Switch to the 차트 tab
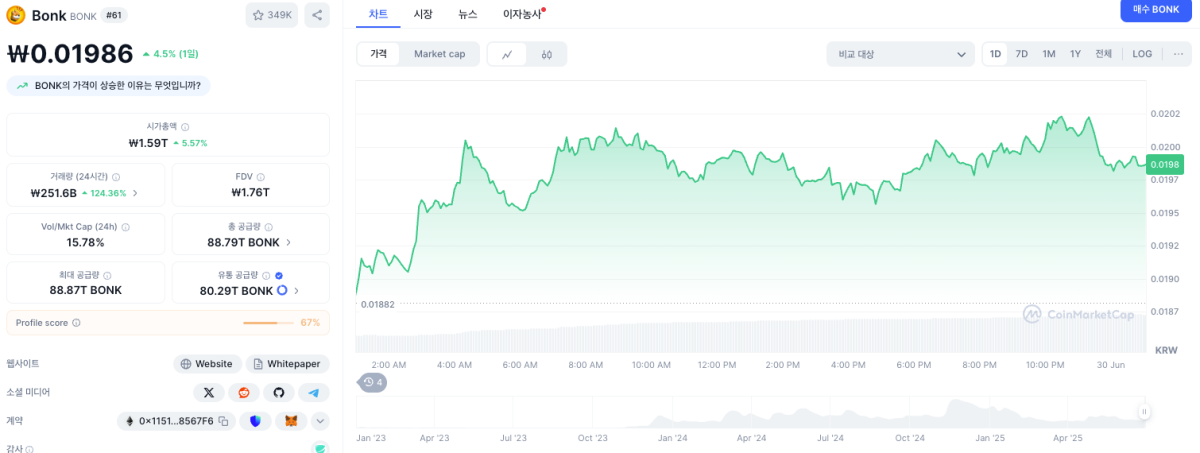The height and width of the screenshot is (453, 1200). pos(378,14)
